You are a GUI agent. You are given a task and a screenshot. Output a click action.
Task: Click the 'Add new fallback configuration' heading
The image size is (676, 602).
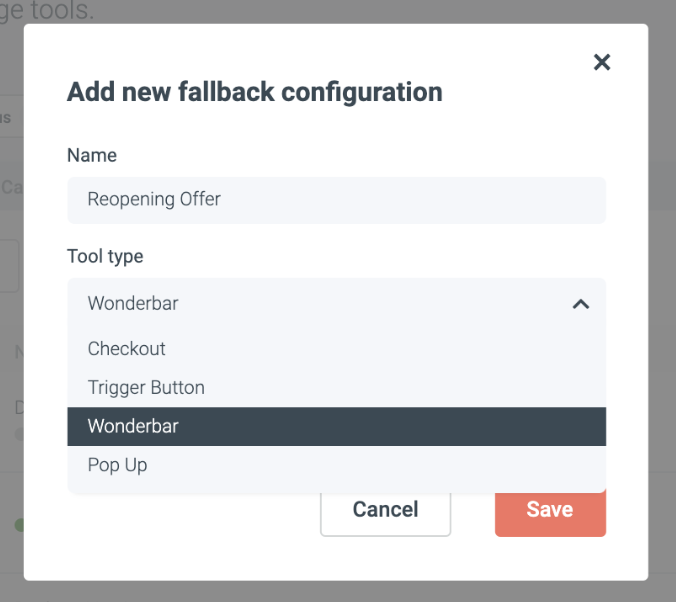click(x=254, y=92)
